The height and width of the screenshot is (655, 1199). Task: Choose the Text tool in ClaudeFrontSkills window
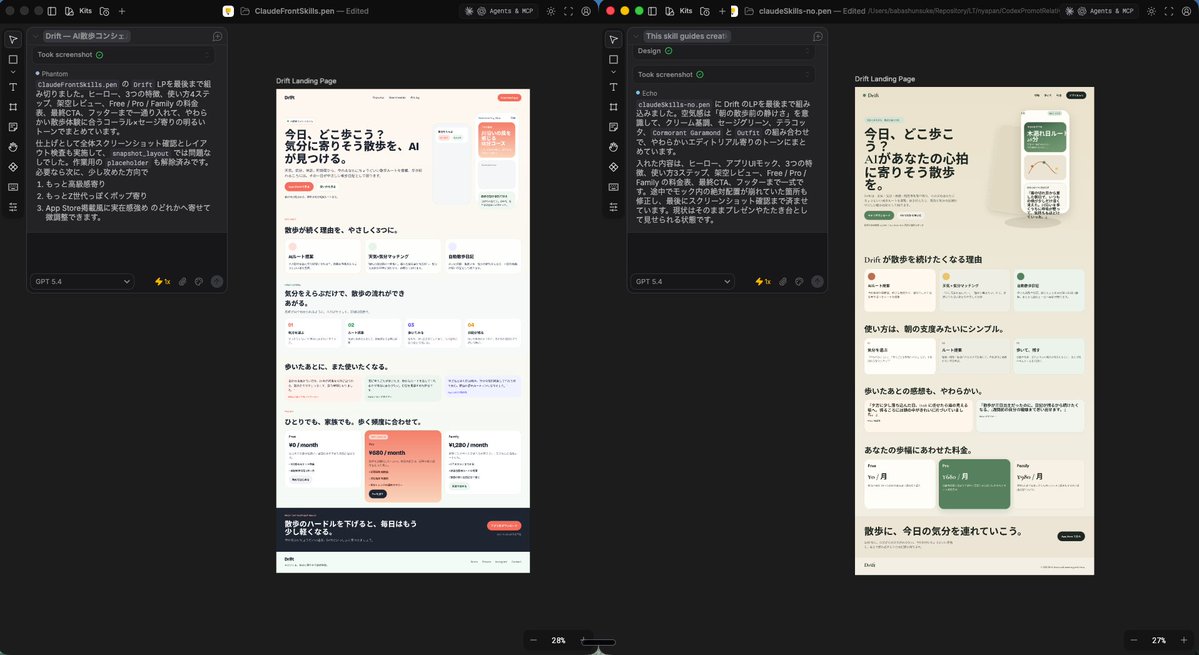(x=13, y=87)
